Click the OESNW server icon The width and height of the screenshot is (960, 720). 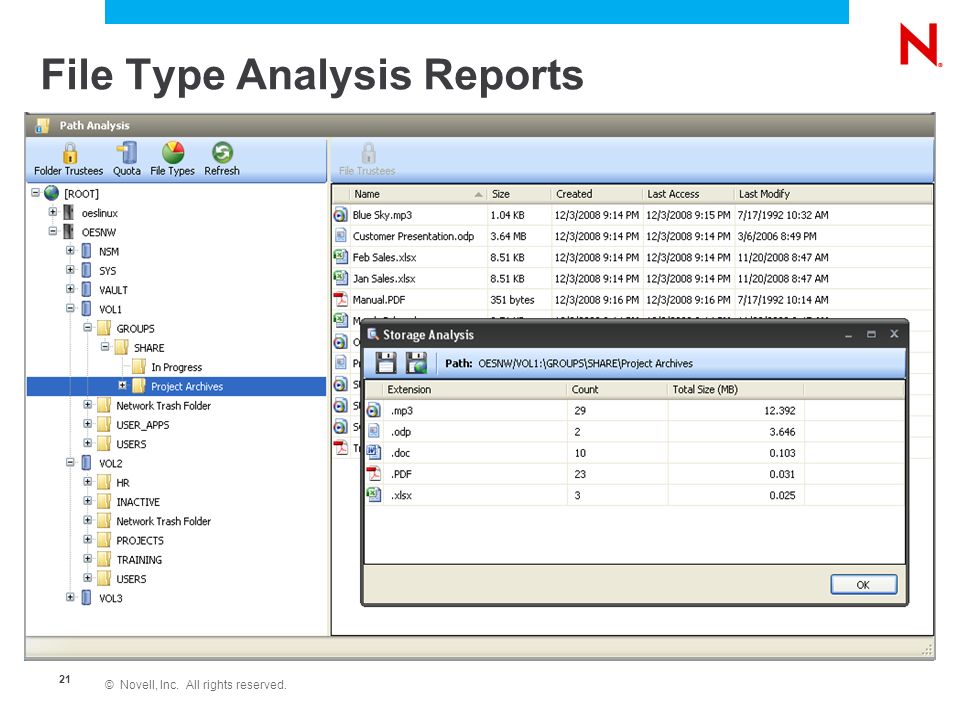coord(69,232)
